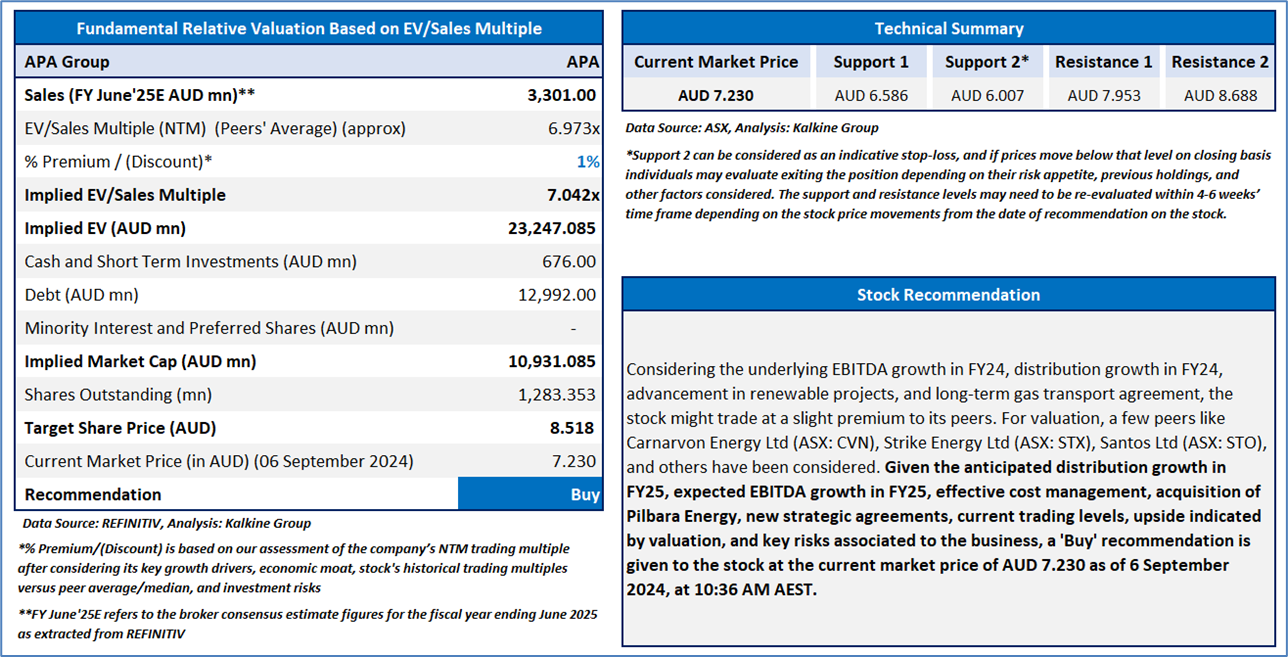Image resolution: width=1288 pixels, height=657 pixels.
Task: Click the 'Support 2*' column header
Action: [987, 62]
